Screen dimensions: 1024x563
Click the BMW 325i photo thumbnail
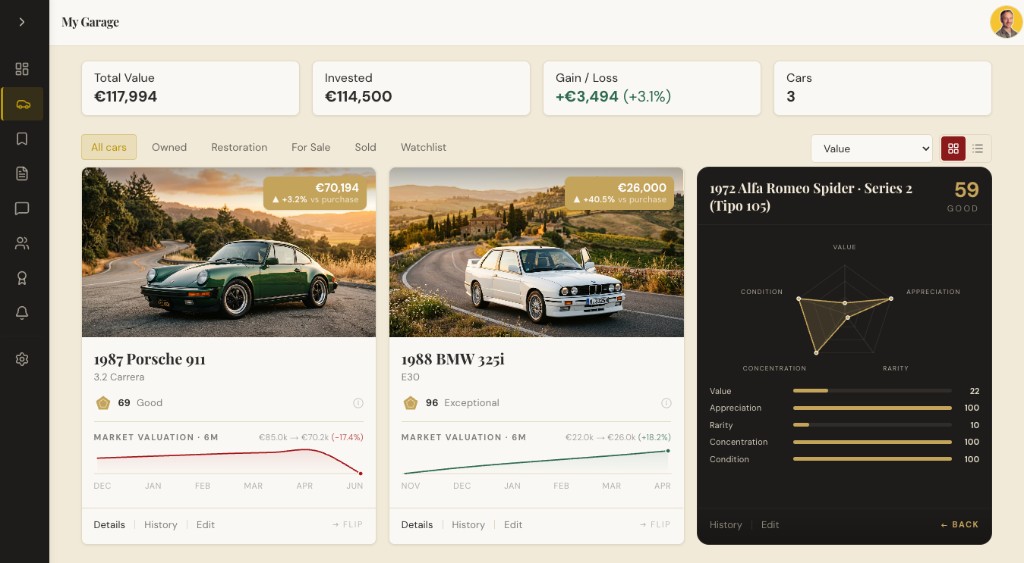(x=536, y=252)
